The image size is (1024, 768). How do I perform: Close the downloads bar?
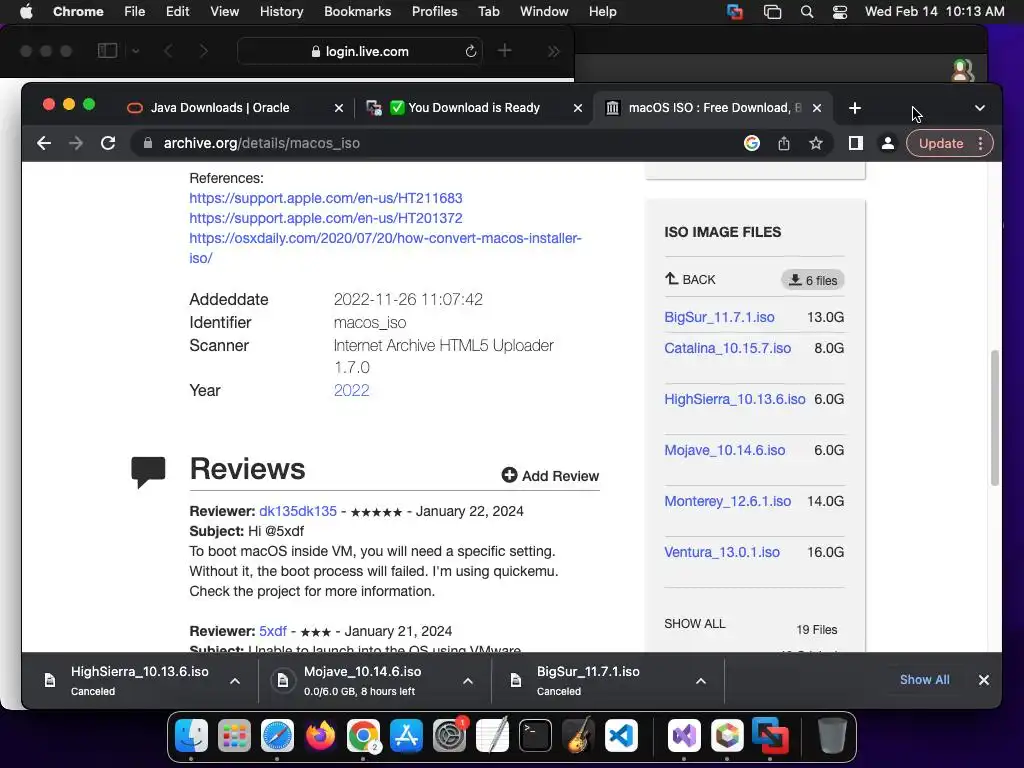(x=984, y=680)
